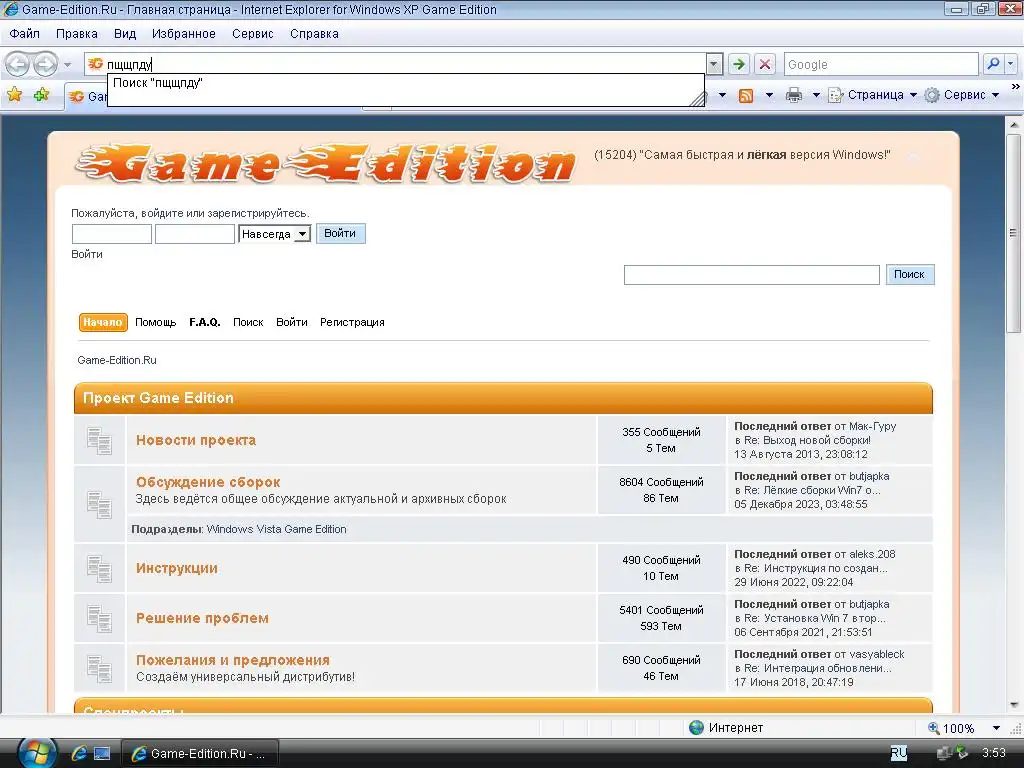
Task: Click the Windows Start orb
Action: (x=37, y=753)
